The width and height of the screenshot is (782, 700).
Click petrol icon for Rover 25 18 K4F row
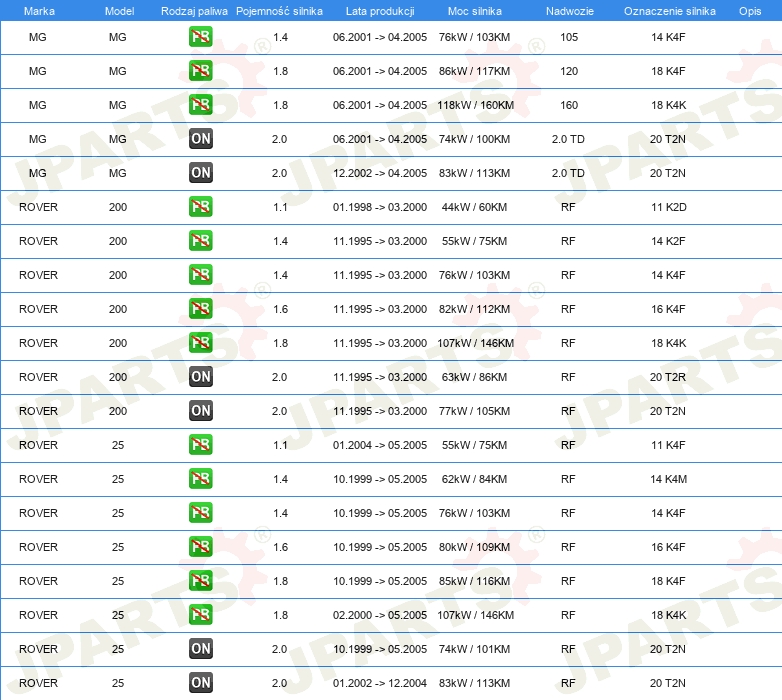coord(200,581)
